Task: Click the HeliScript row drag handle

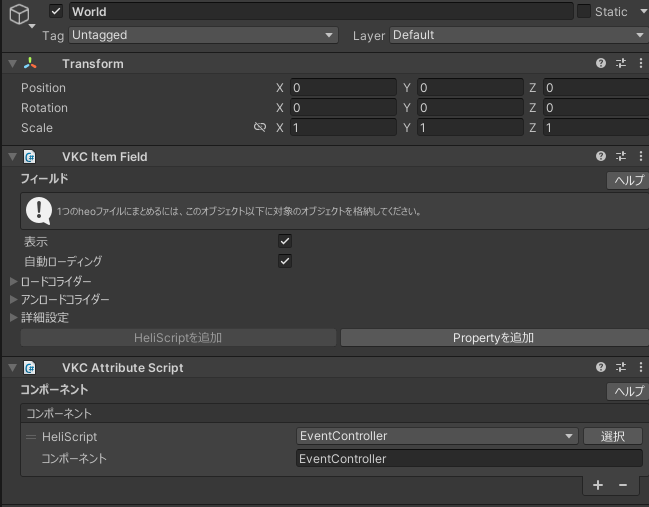Action: click(x=31, y=437)
